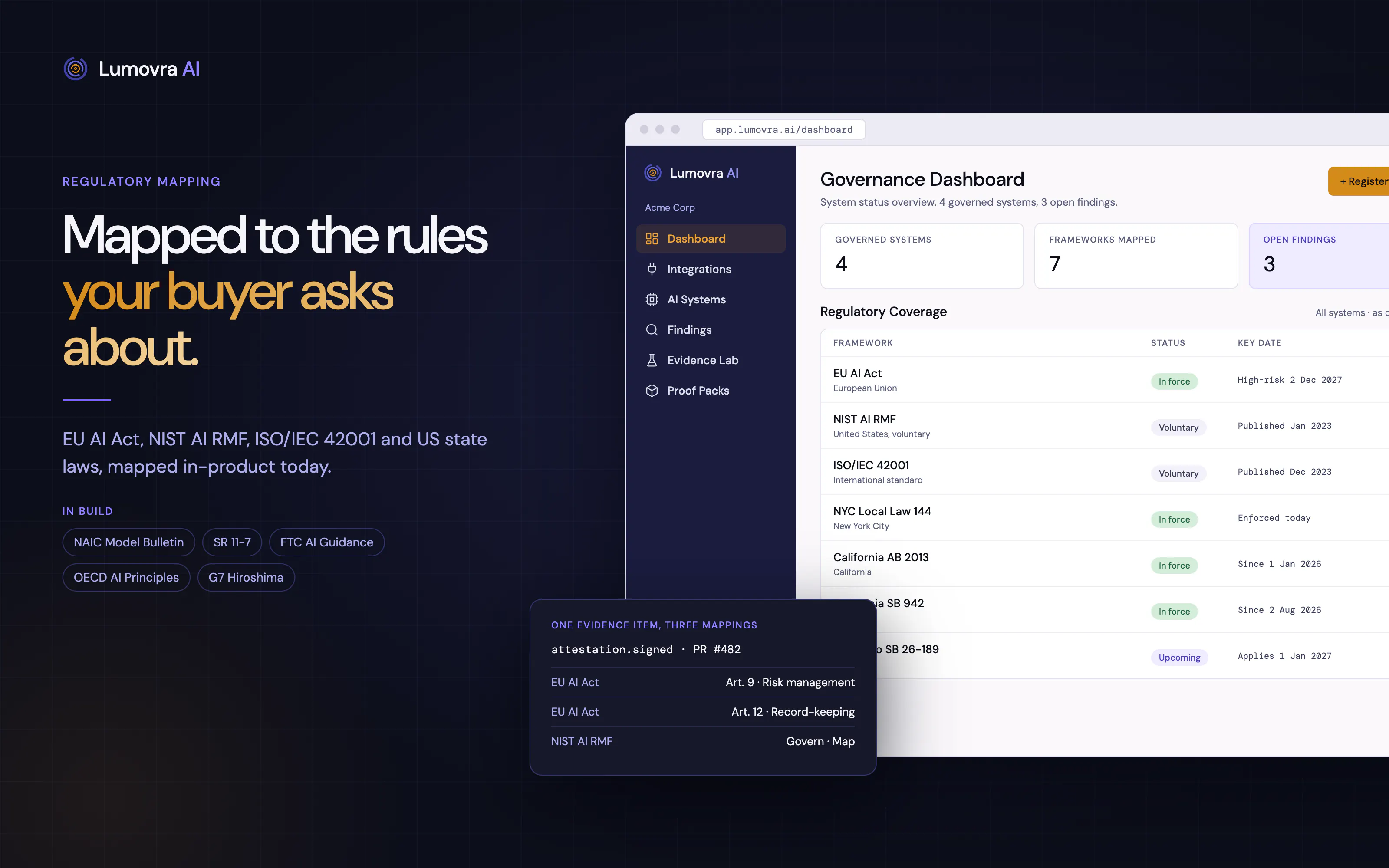
Task: Click the Lumovra logo icon in the app sidebar
Action: coord(652,173)
